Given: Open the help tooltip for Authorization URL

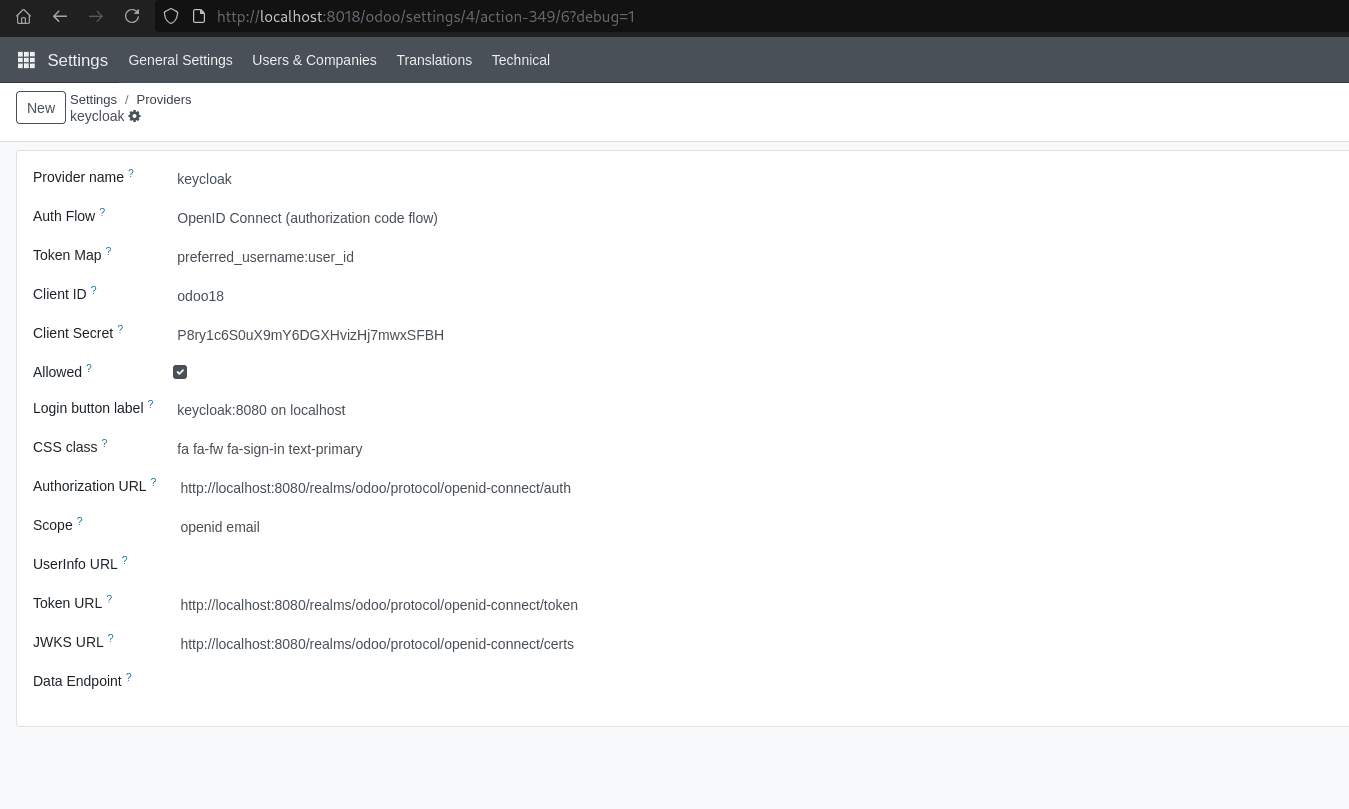Looking at the screenshot, I should click(x=153, y=481).
